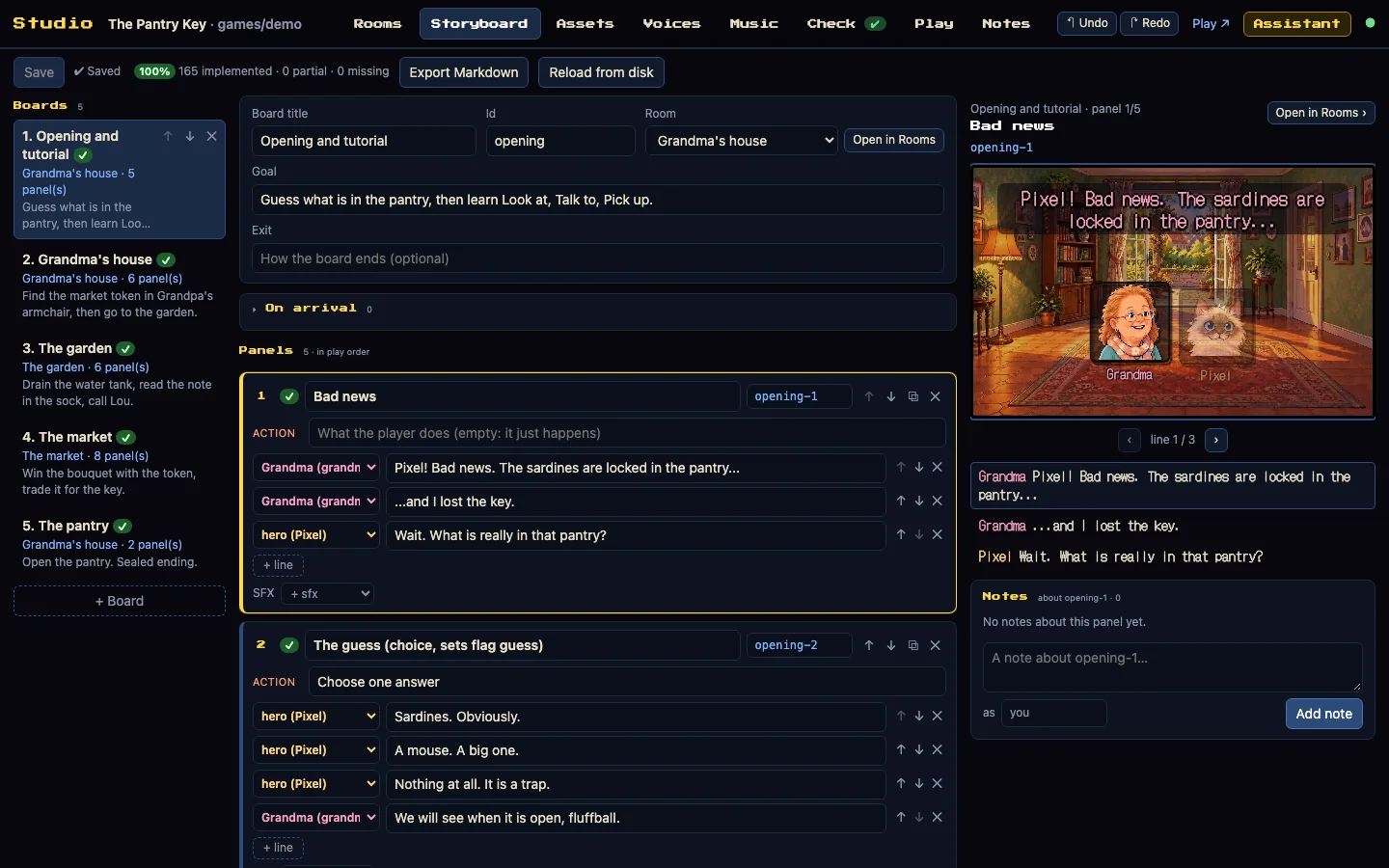
Task: Move the Bad news panel down
Action: click(891, 396)
